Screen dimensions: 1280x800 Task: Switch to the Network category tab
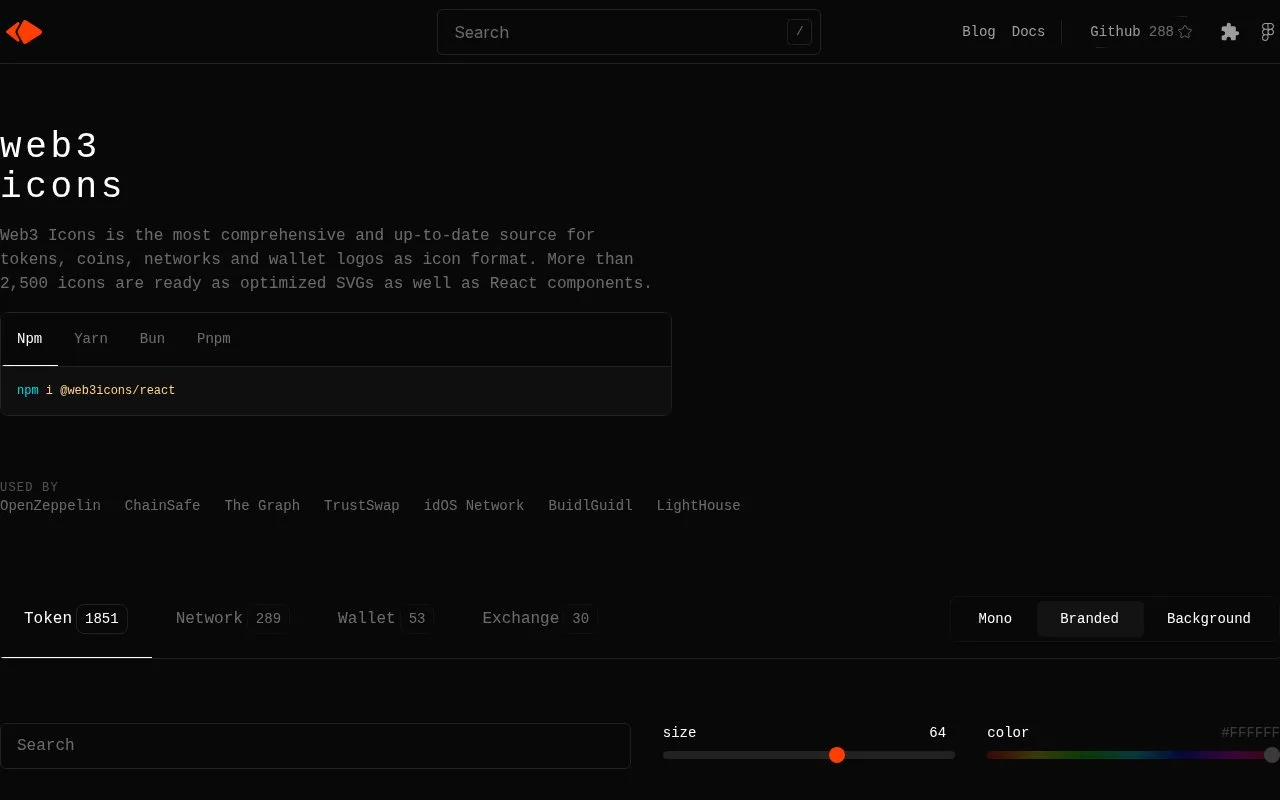(x=233, y=619)
